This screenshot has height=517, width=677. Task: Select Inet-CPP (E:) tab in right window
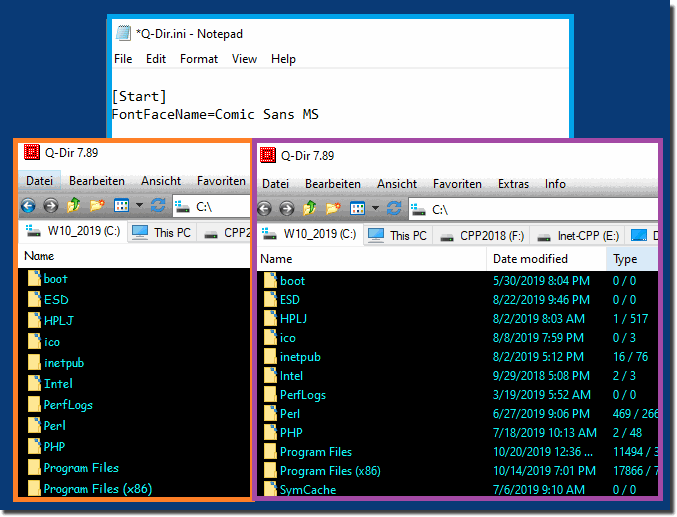578,236
